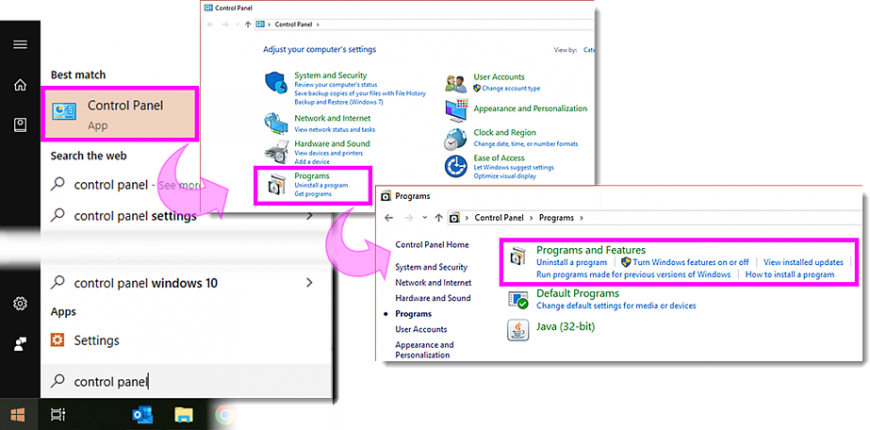Select the Ease of Access icon
The image size is (870, 430).
tap(456, 166)
